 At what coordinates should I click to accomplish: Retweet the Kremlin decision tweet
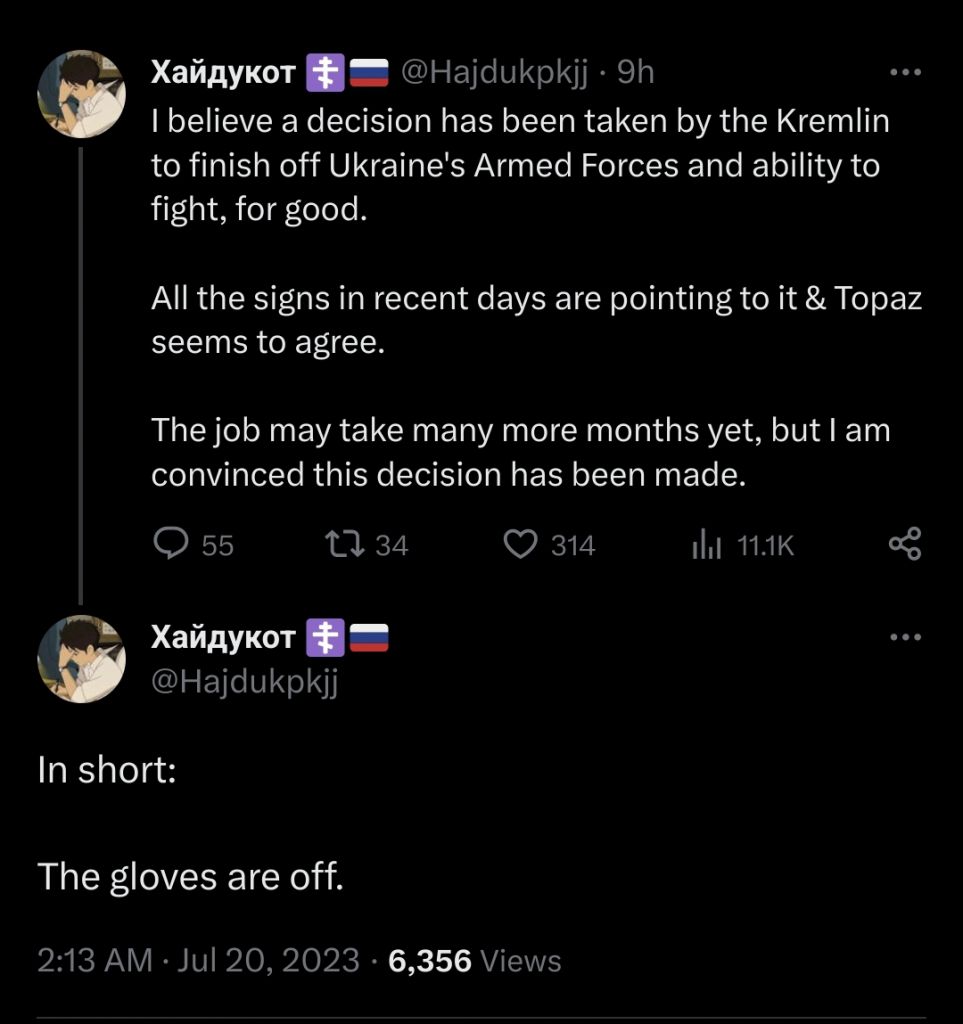[x=345, y=544]
